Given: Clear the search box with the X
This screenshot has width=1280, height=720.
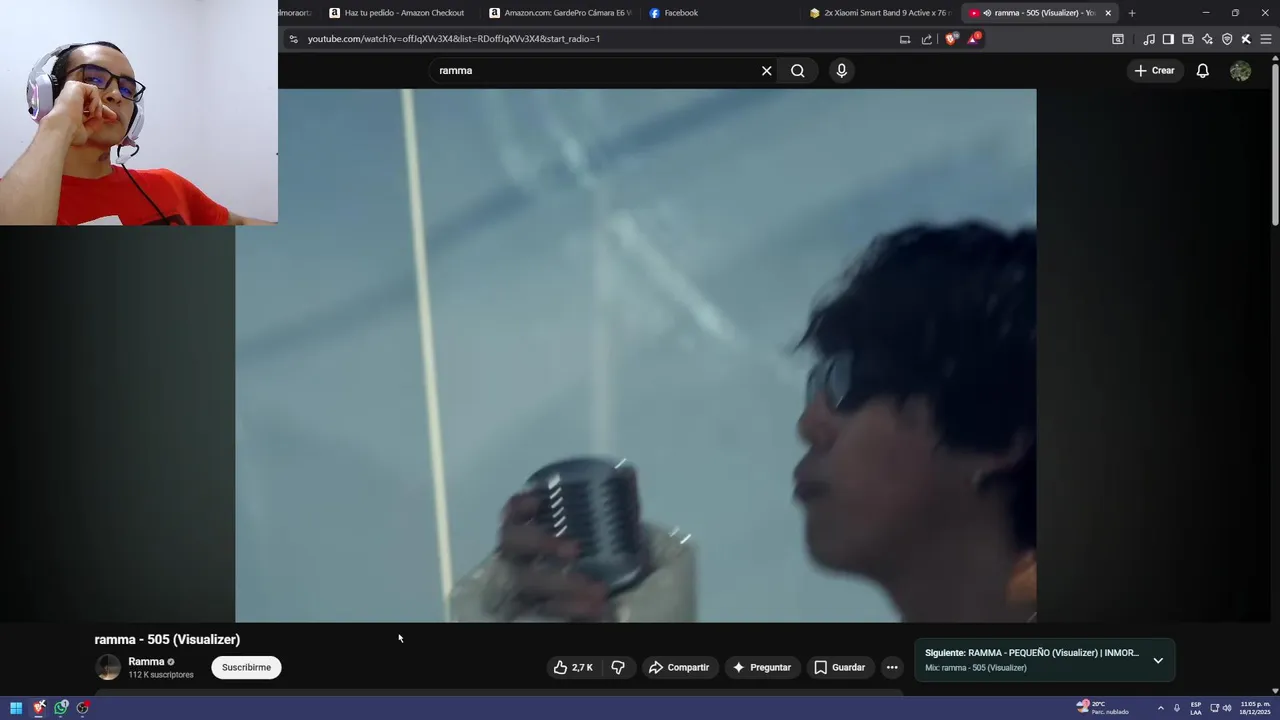Looking at the screenshot, I should [767, 71].
